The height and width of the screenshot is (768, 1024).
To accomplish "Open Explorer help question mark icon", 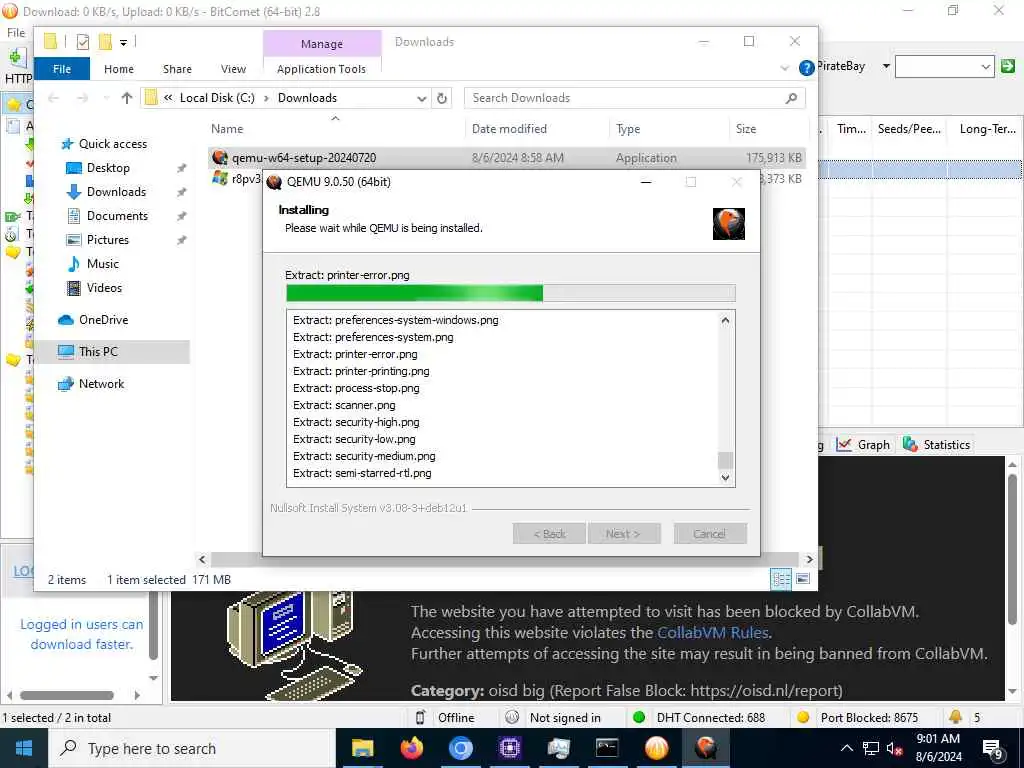I will pos(807,68).
